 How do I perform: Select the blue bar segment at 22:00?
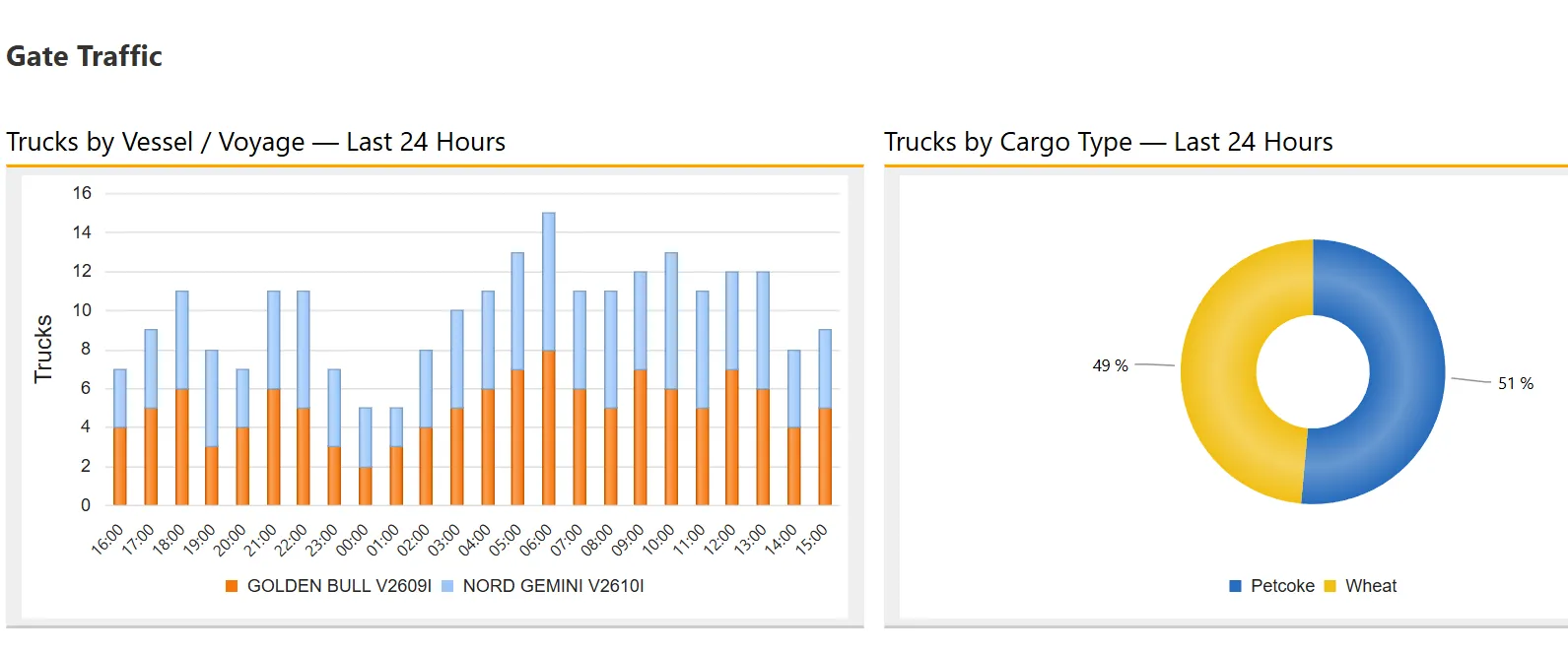(x=304, y=350)
